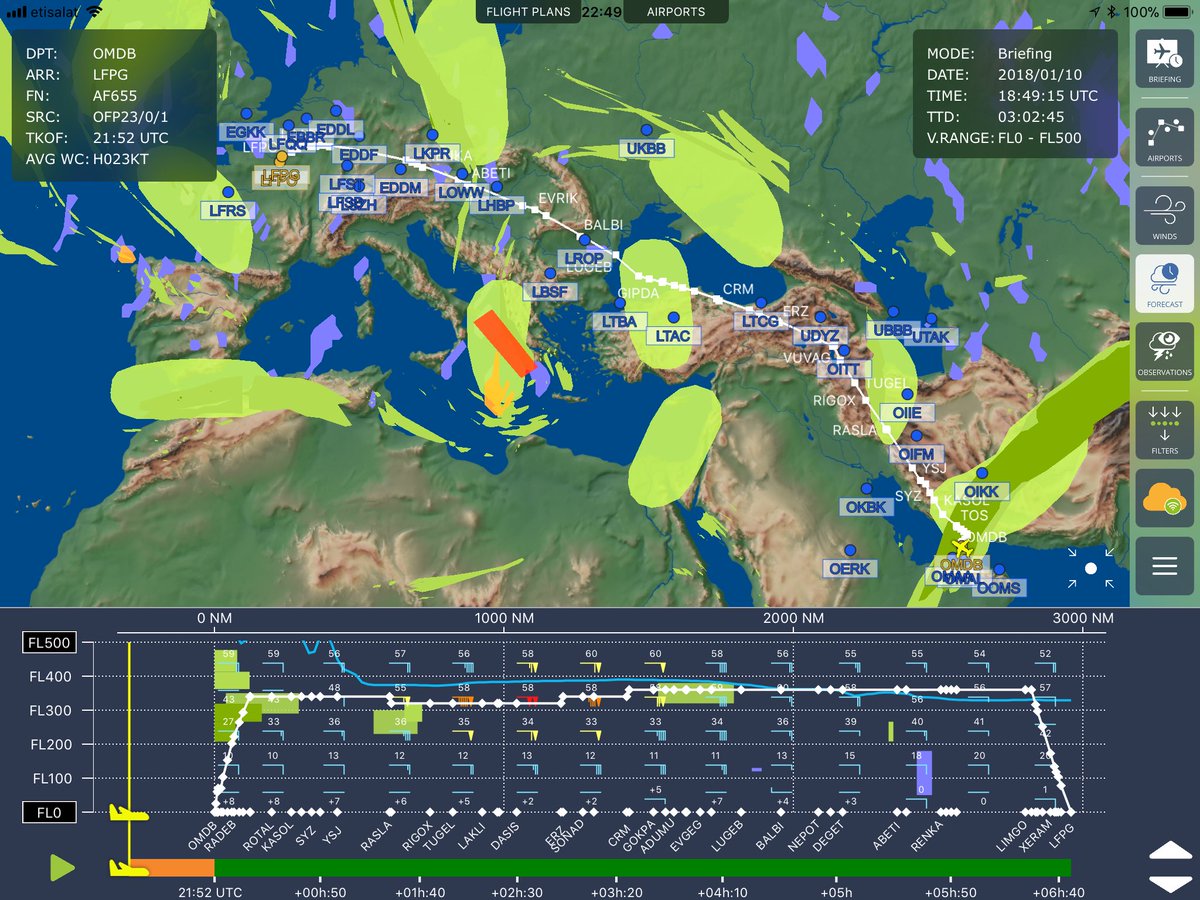Tap the UDYZ airport label
The image size is (1200, 900).
tap(820, 335)
